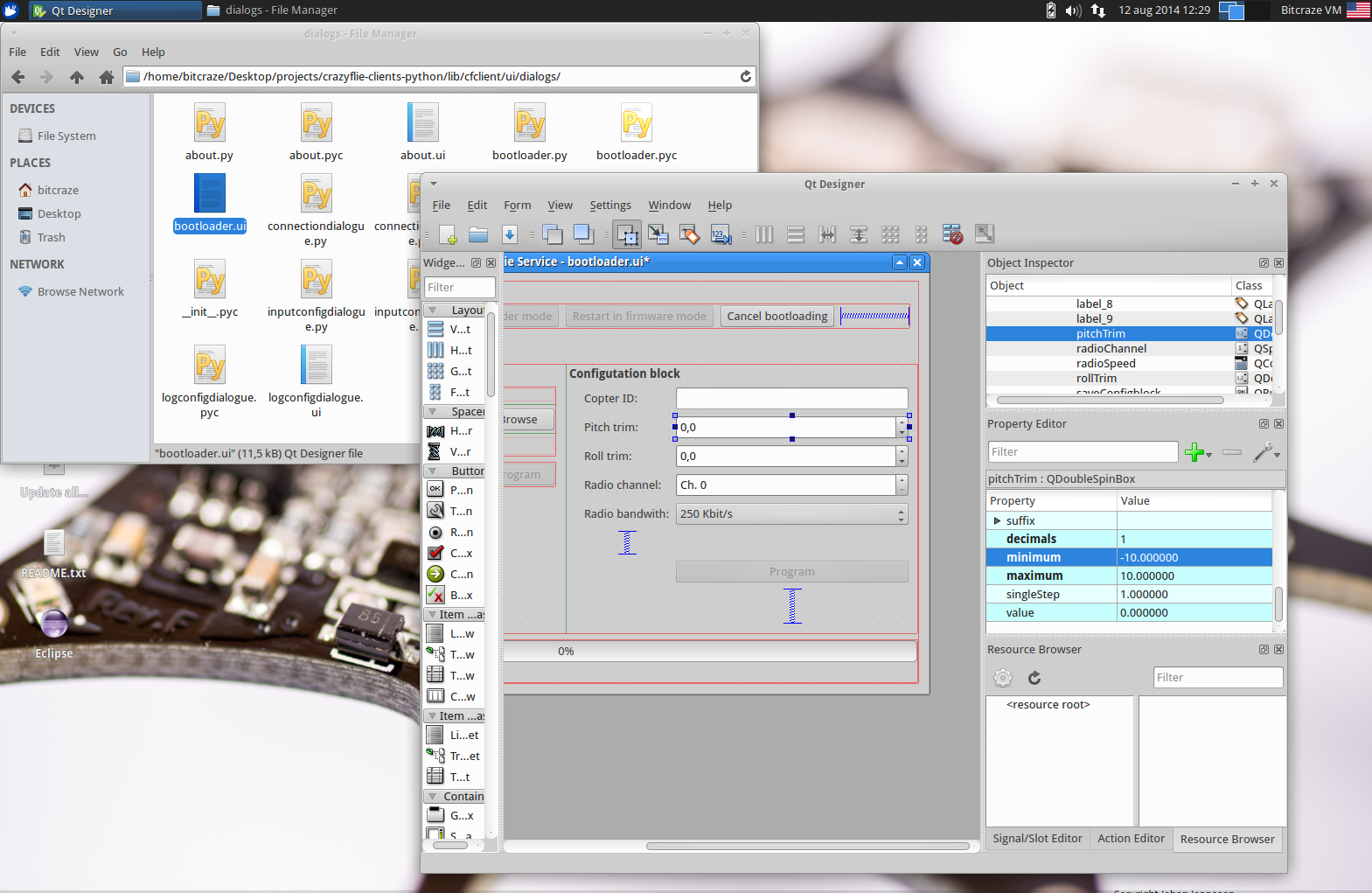Open the Settings menu in Qt Designer
The image size is (1372, 893).
pos(609,206)
